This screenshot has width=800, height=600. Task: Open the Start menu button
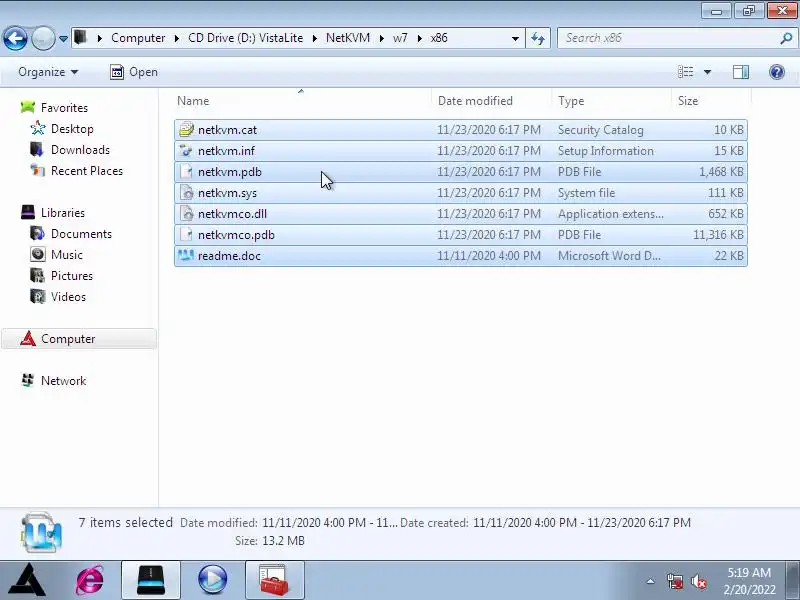point(29,580)
